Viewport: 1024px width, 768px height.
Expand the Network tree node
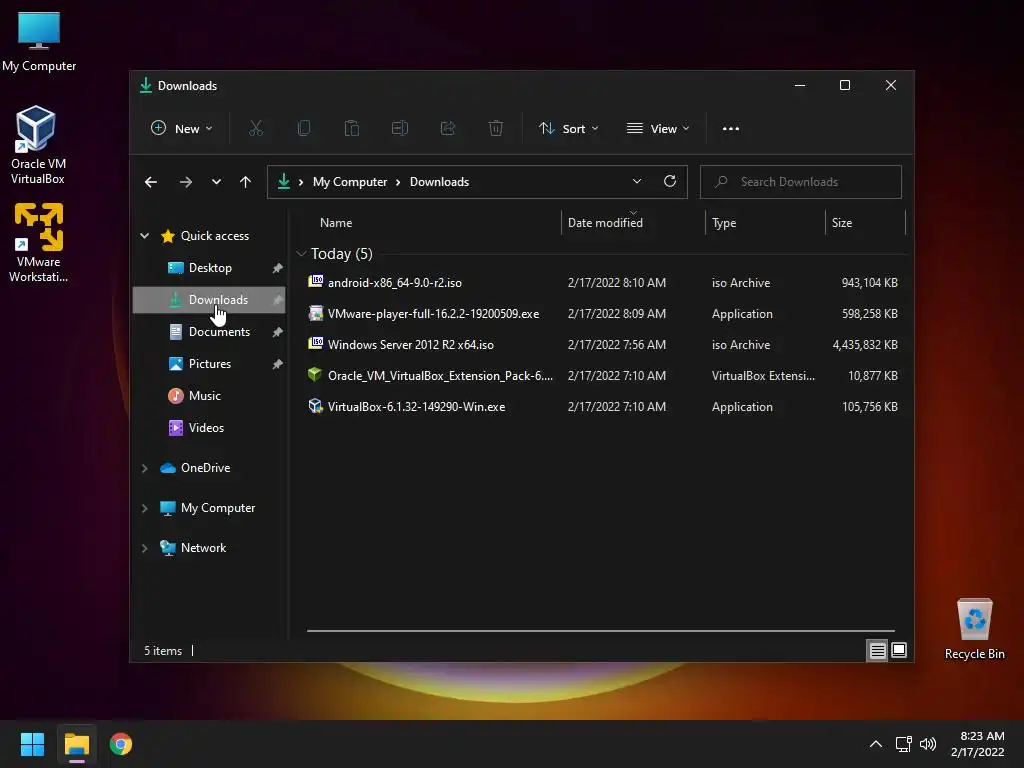click(x=145, y=548)
